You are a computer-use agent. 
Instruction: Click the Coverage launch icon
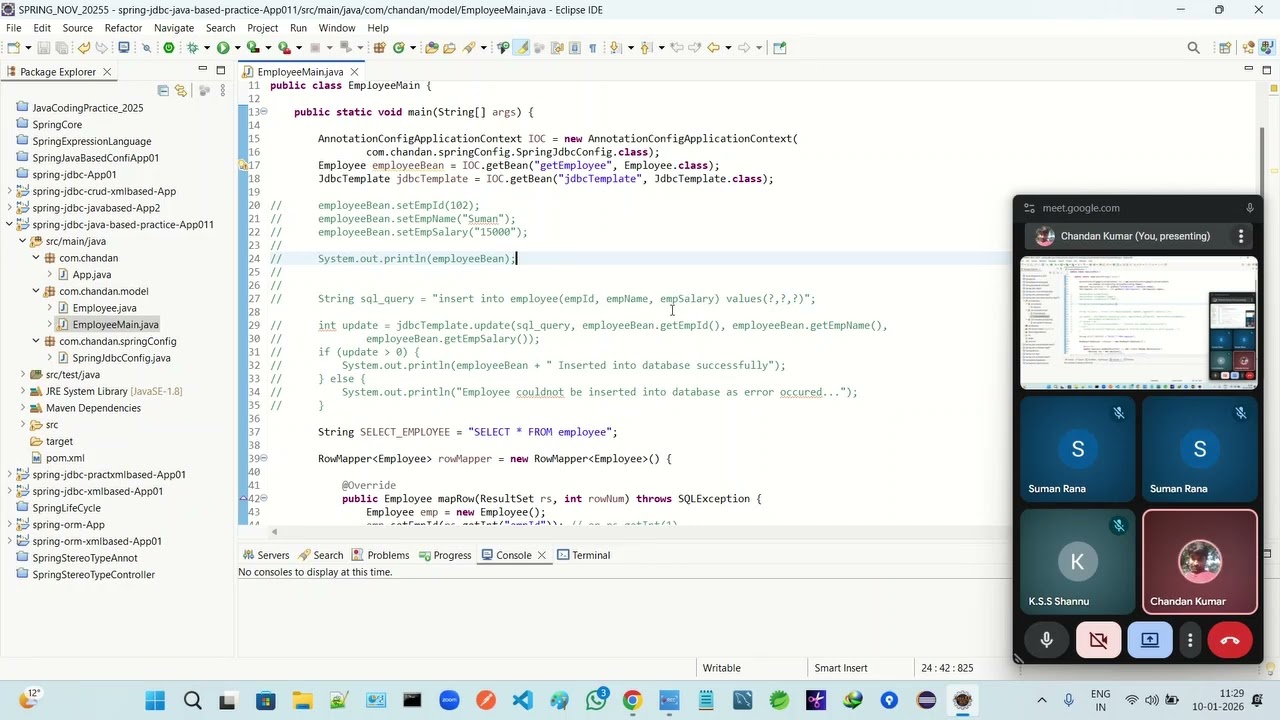[x=252, y=47]
